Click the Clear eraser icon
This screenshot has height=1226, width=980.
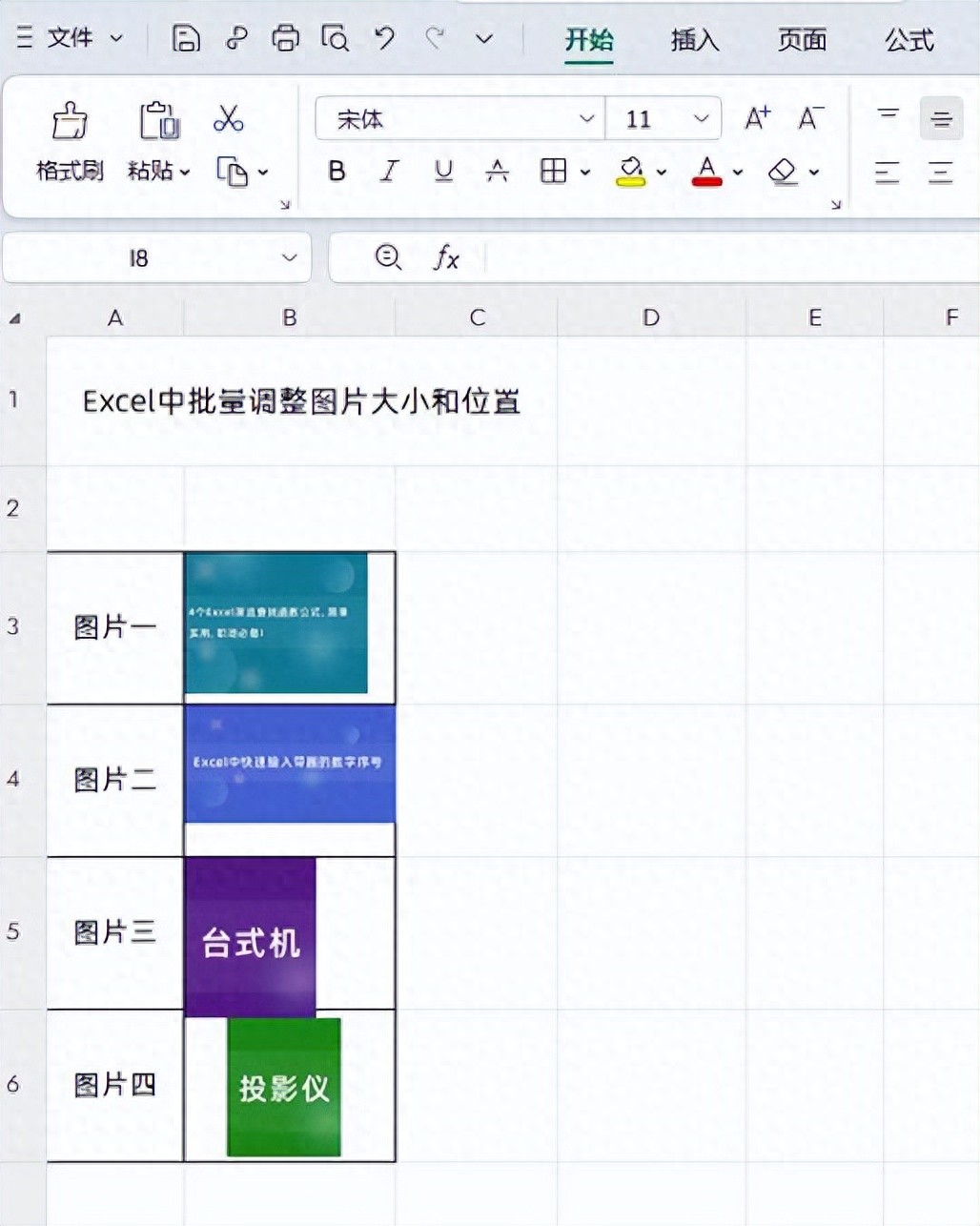tap(783, 172)
